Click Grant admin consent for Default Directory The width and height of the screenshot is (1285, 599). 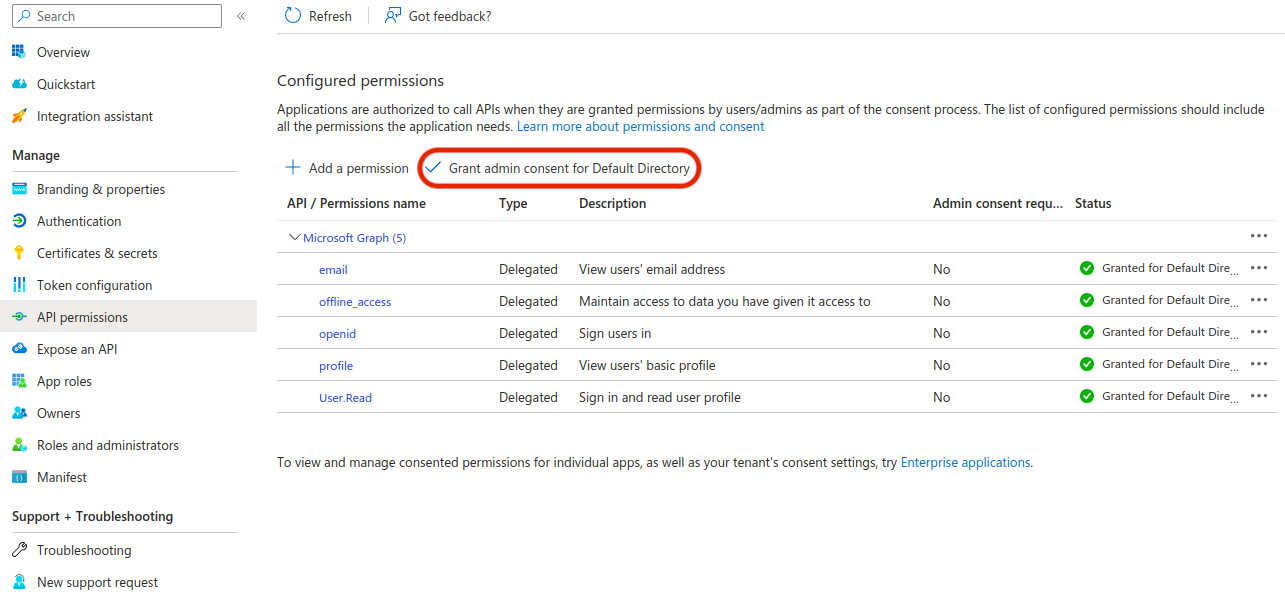pyautogui.click(x=558, y=168)
